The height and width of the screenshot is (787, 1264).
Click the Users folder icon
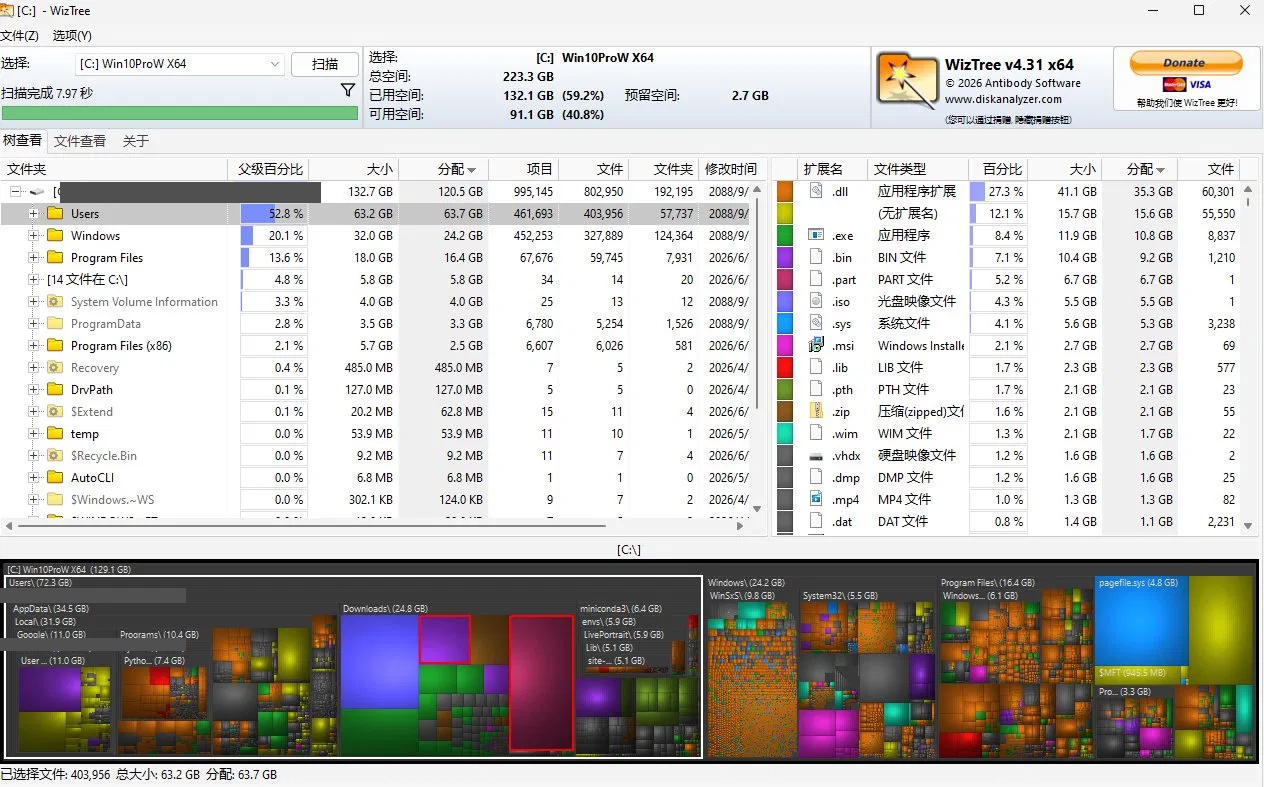(x=55, y=214)
